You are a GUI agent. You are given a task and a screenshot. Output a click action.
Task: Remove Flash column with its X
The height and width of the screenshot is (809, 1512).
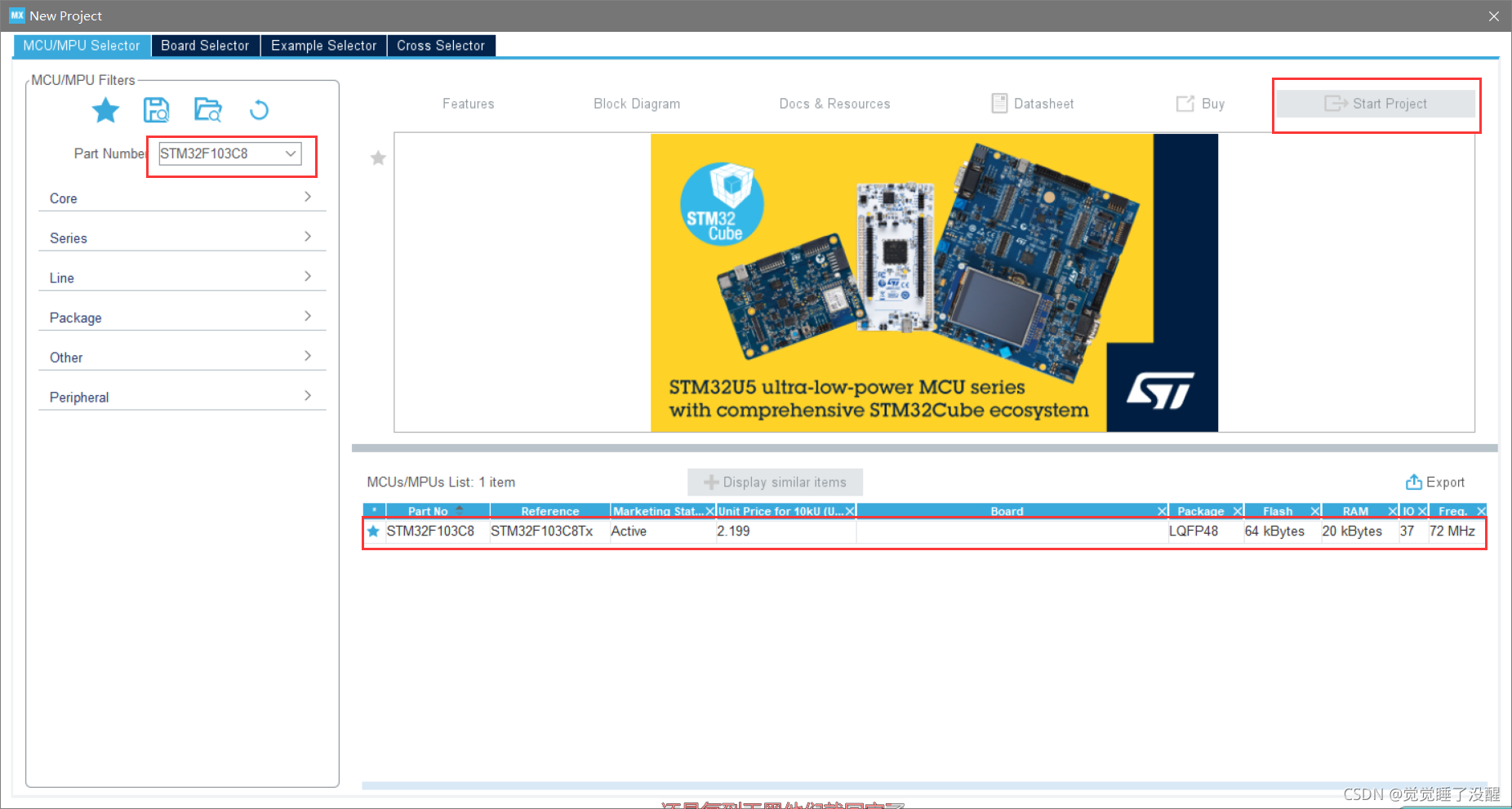coord(1315,511)
